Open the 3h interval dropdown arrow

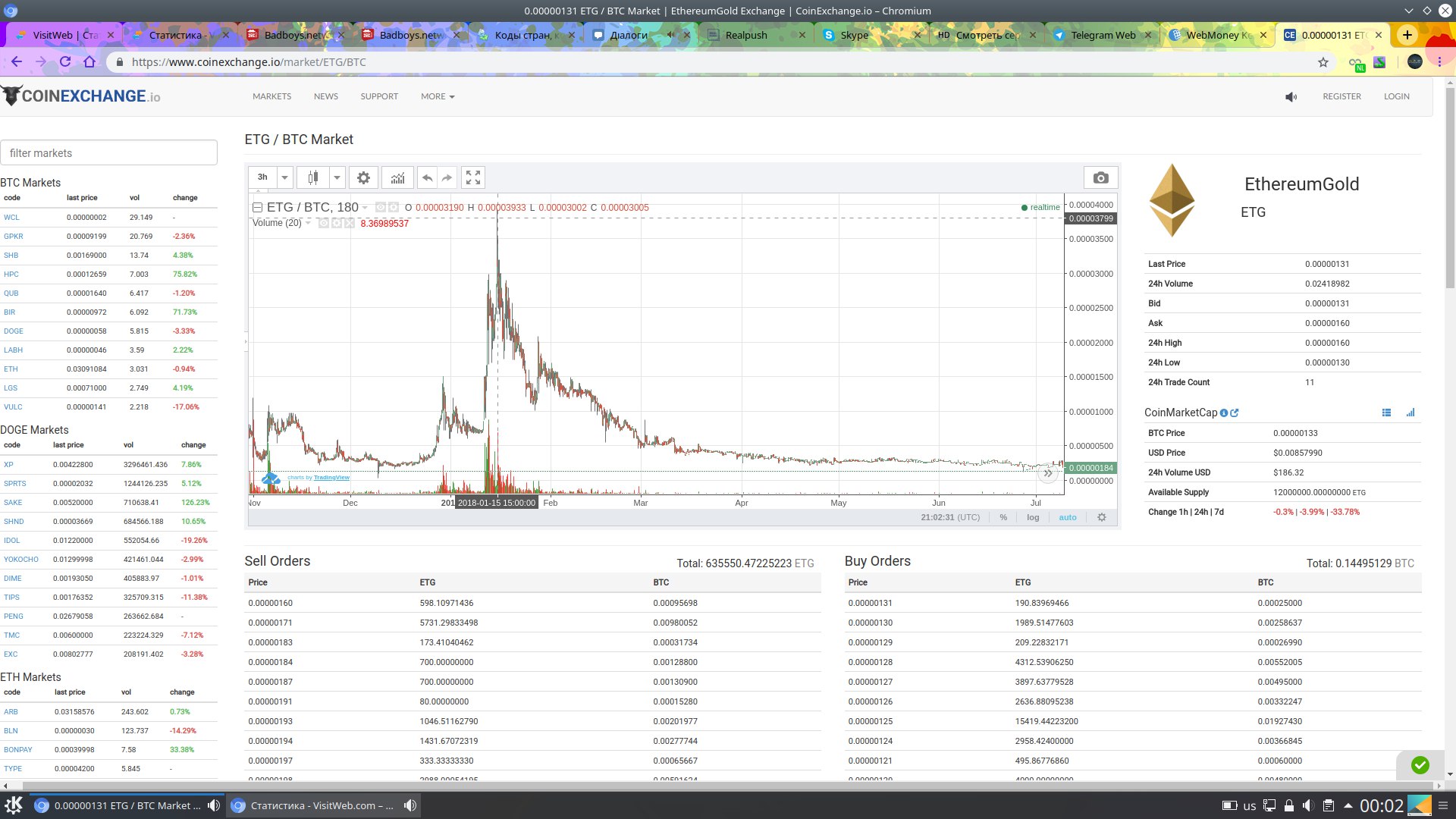pyautogui.click(x=284, y=177)
